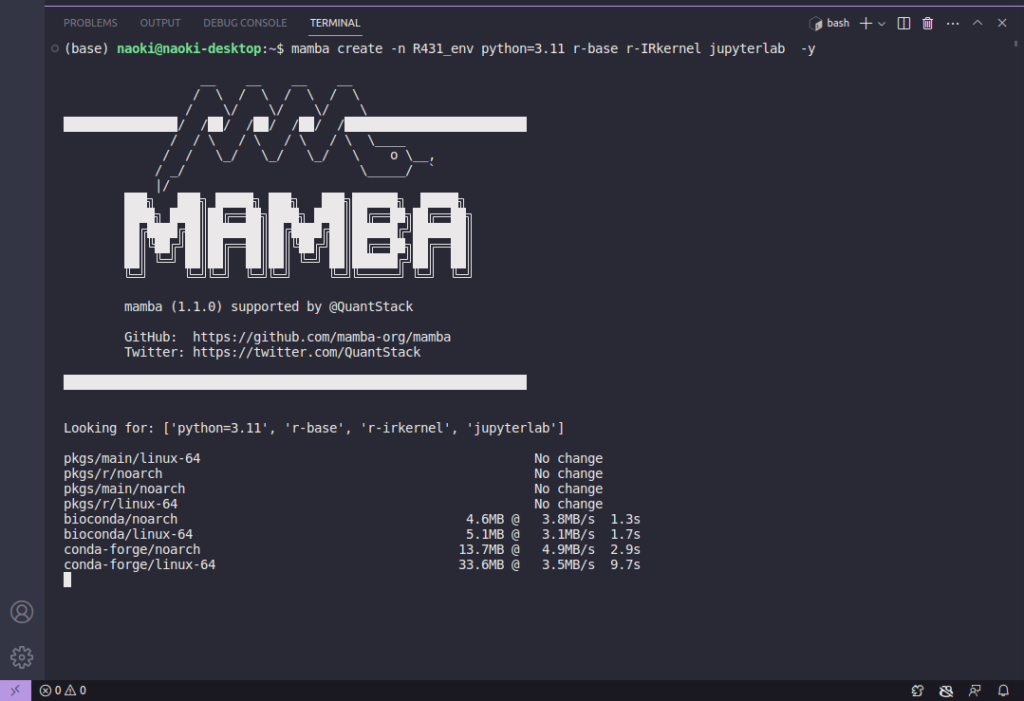This screenshot has width=1024, height=701.
Task: Open the QuantStack Twitter URL
Action: pyautogui.click(x=307, y=352)
